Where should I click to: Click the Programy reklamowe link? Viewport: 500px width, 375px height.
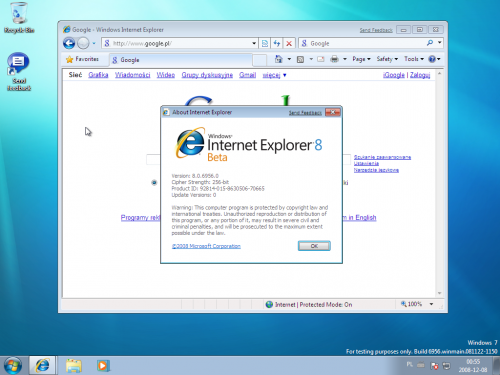(140, 218)
